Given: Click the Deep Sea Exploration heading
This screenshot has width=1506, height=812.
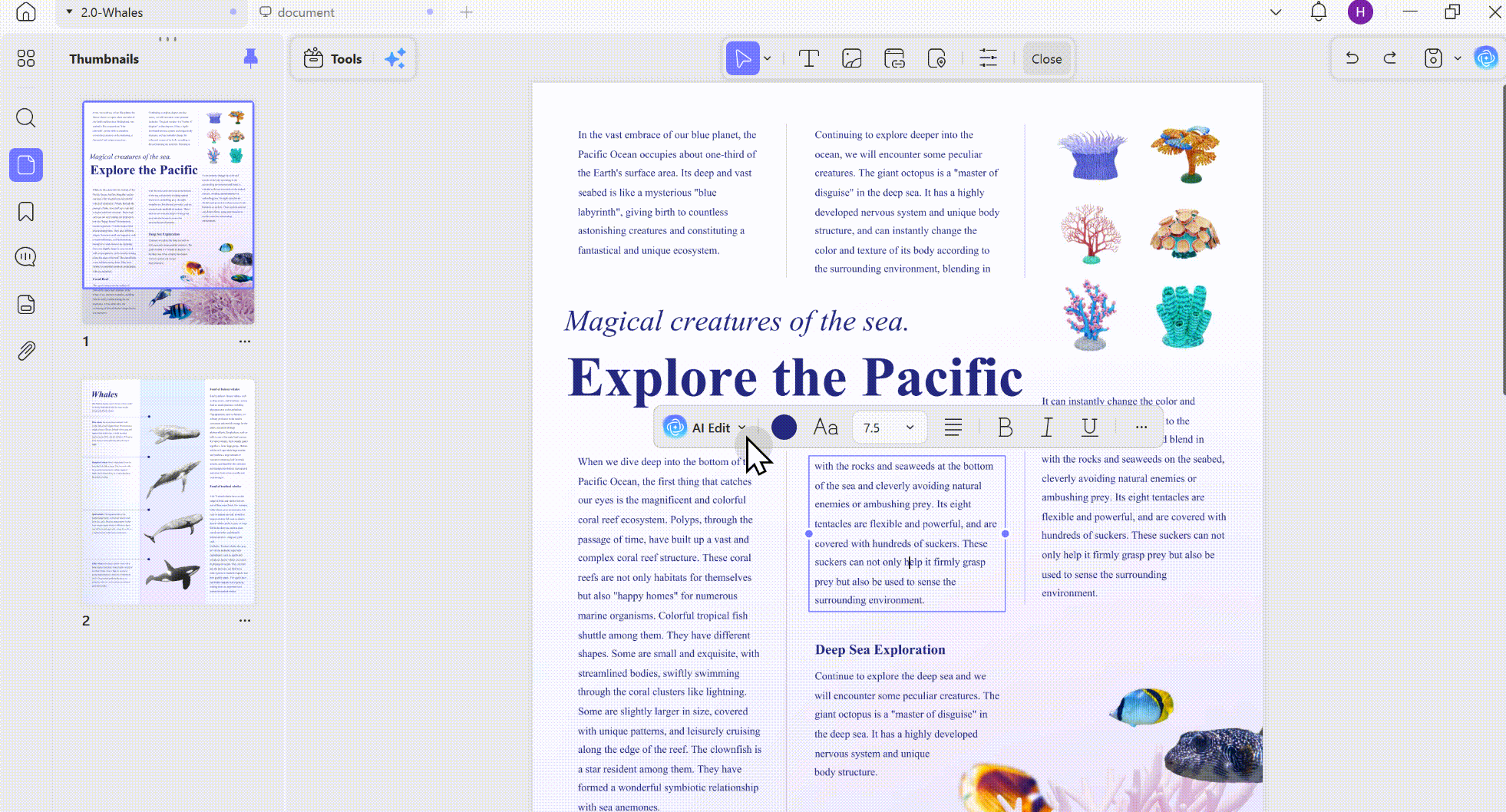Looking at the screenshot, I should click(x=880, y=649).
